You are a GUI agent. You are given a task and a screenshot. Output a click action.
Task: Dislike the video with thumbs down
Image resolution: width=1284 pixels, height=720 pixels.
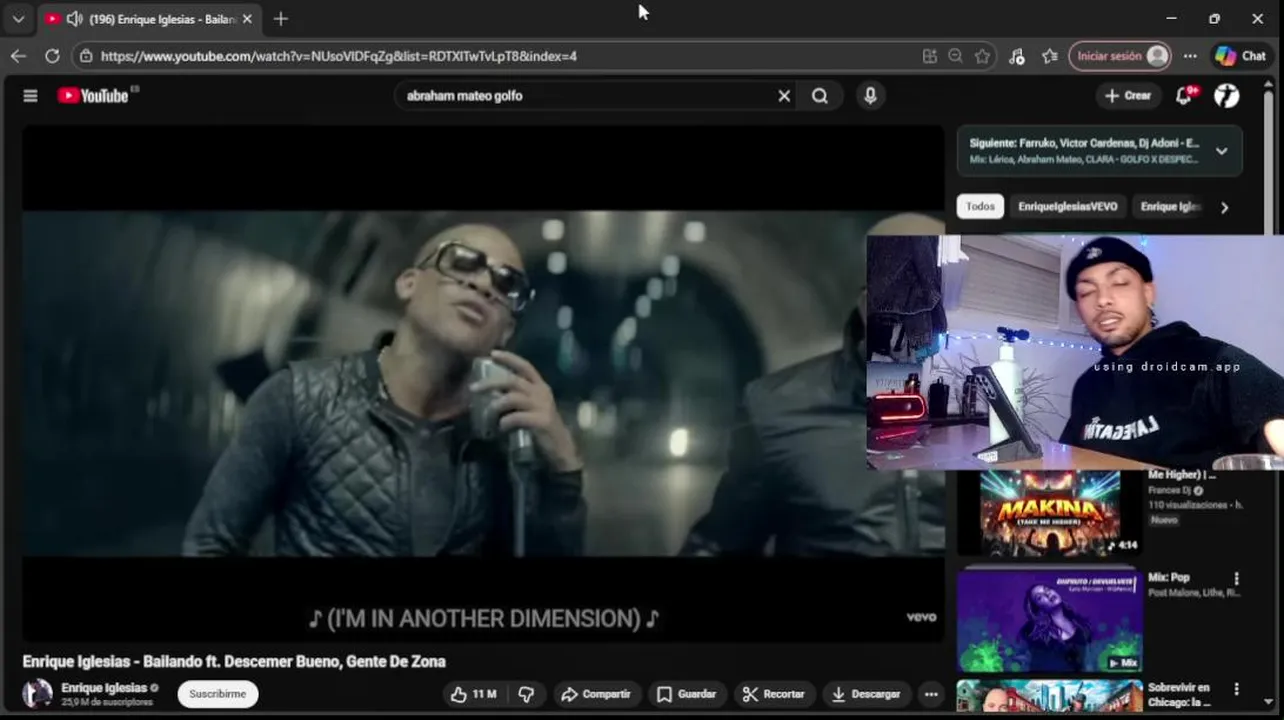526,694
